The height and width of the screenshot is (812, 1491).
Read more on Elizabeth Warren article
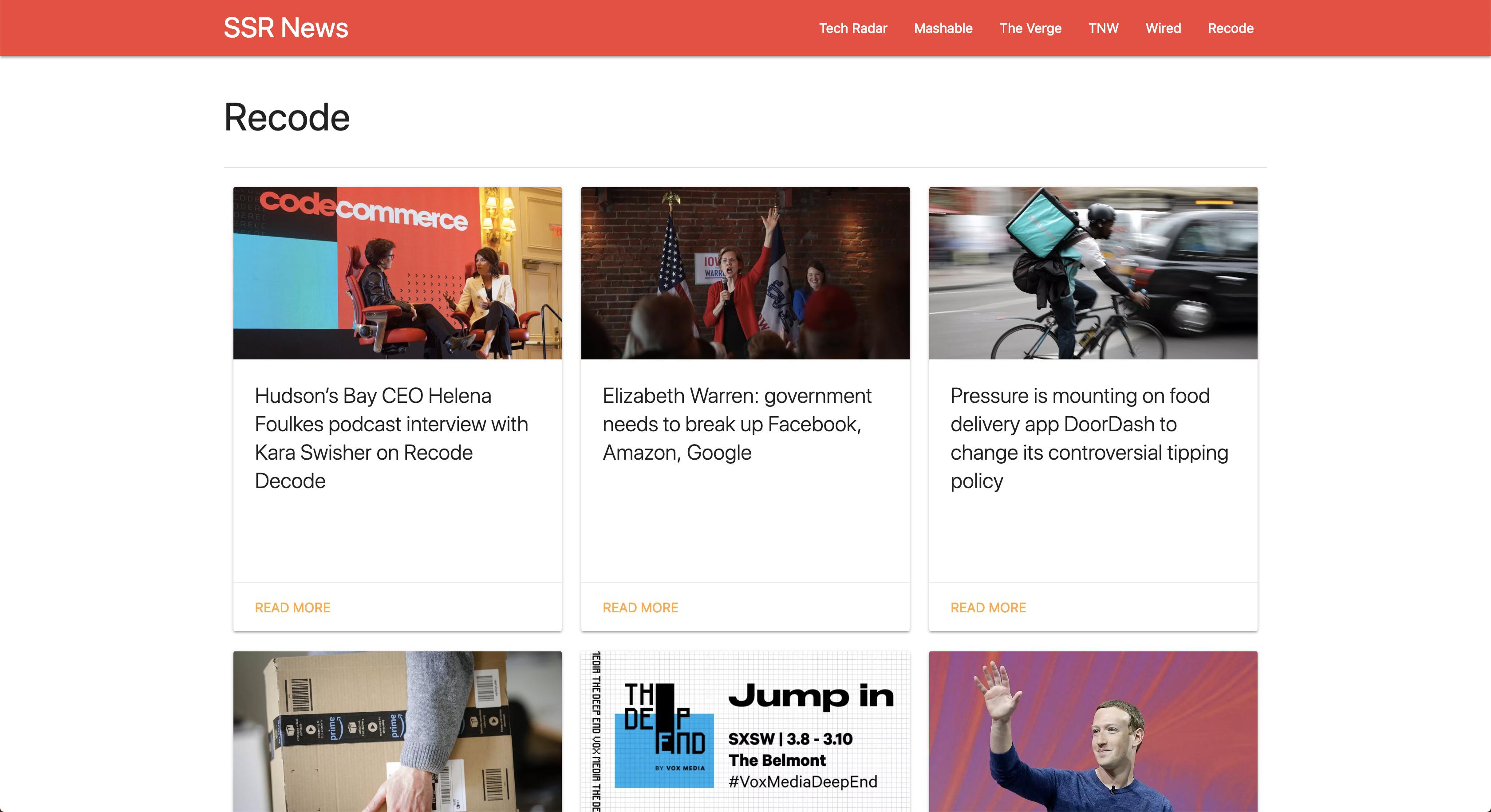tap(640, 607)
